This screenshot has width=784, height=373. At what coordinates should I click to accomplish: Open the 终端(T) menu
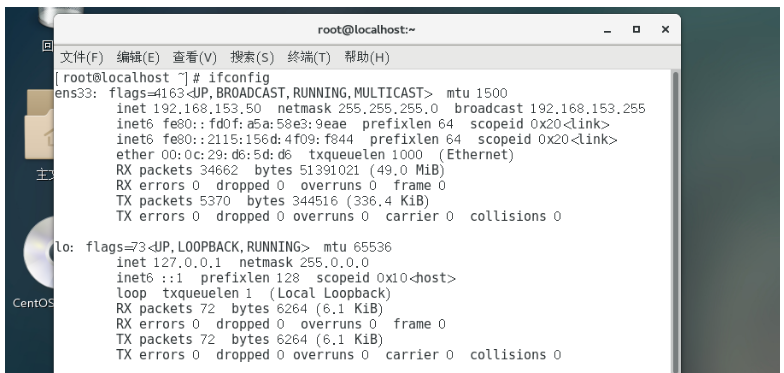pos(309,58)
